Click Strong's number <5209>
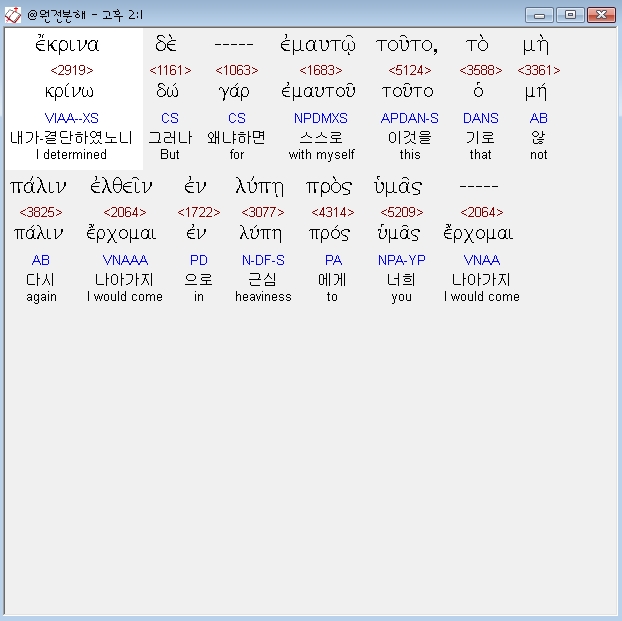The height and width of the screenshot is (621, 622). pyautogui.click(x=402, y=212)
